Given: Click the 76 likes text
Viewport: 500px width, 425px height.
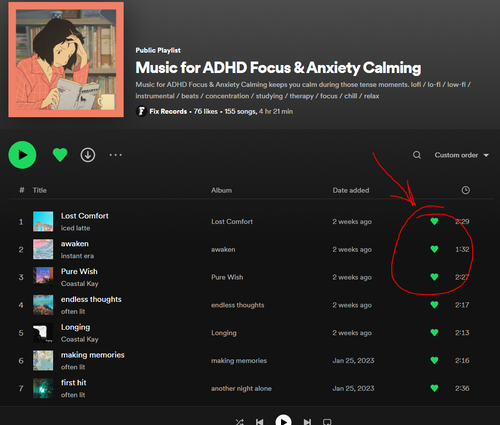Looking at the screenshot, I should pyautogui.click(x=206, y=111).
